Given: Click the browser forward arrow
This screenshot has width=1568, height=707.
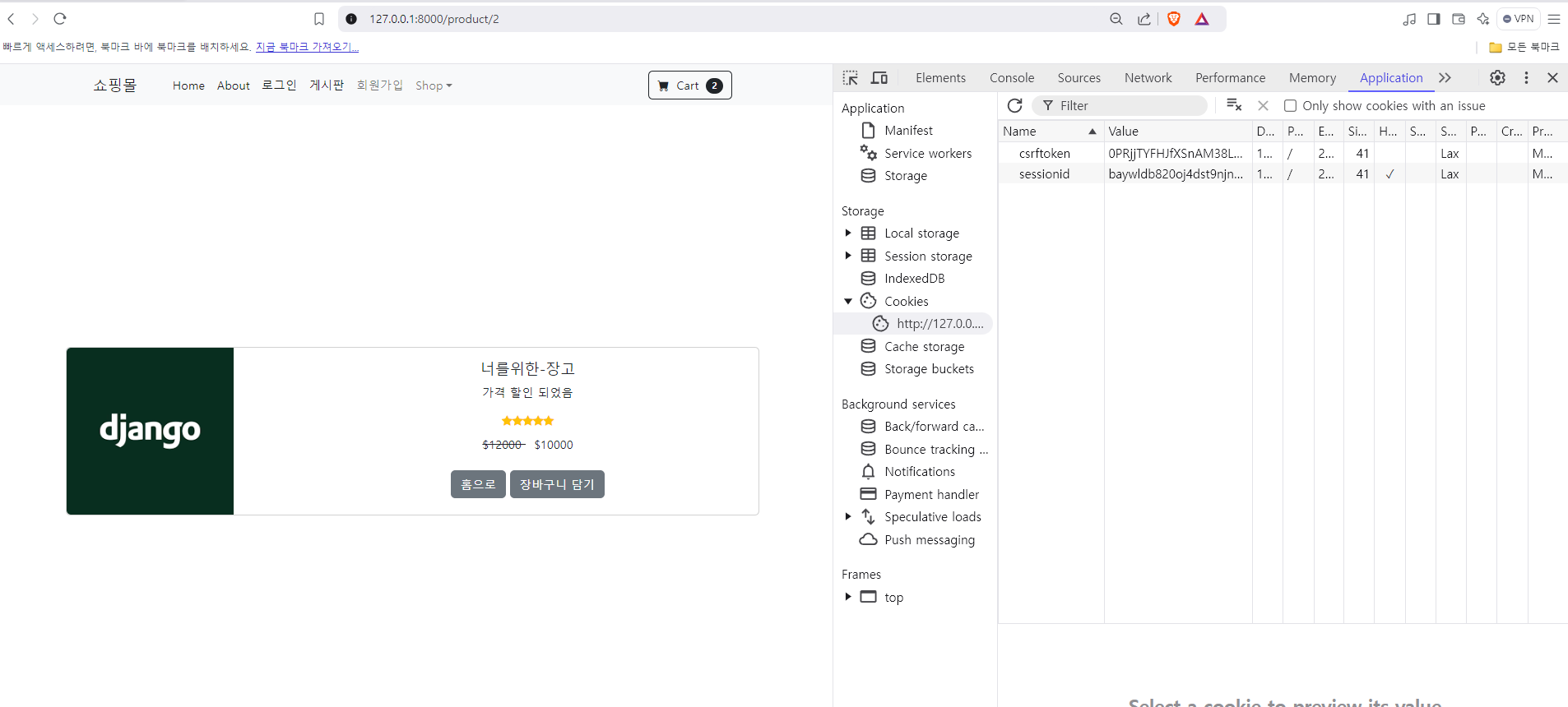Looking at the screenshot, I should tap(35, 19).
